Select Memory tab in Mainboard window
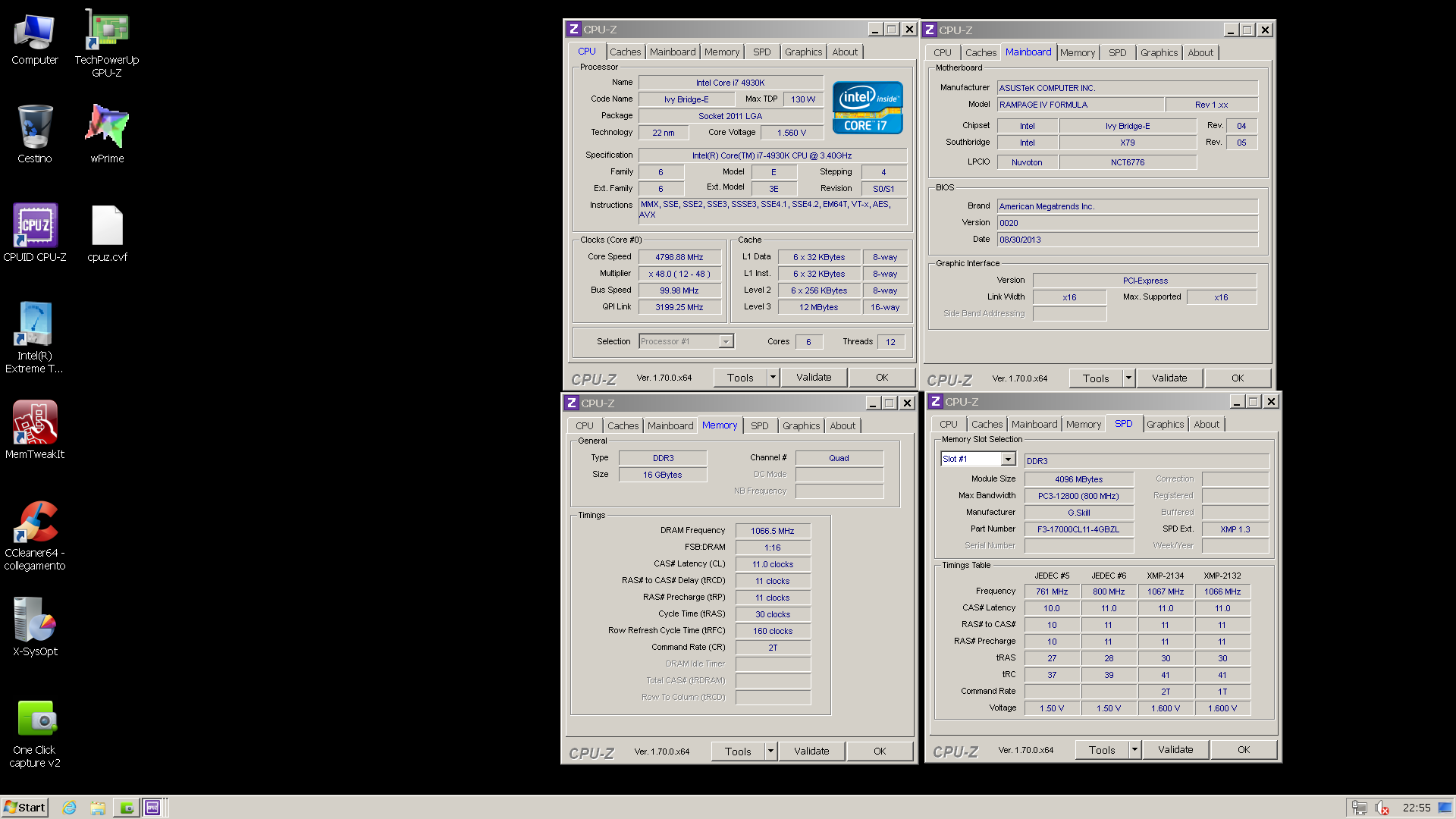This screenshot has height=819, width=1456. [1077, 52]
